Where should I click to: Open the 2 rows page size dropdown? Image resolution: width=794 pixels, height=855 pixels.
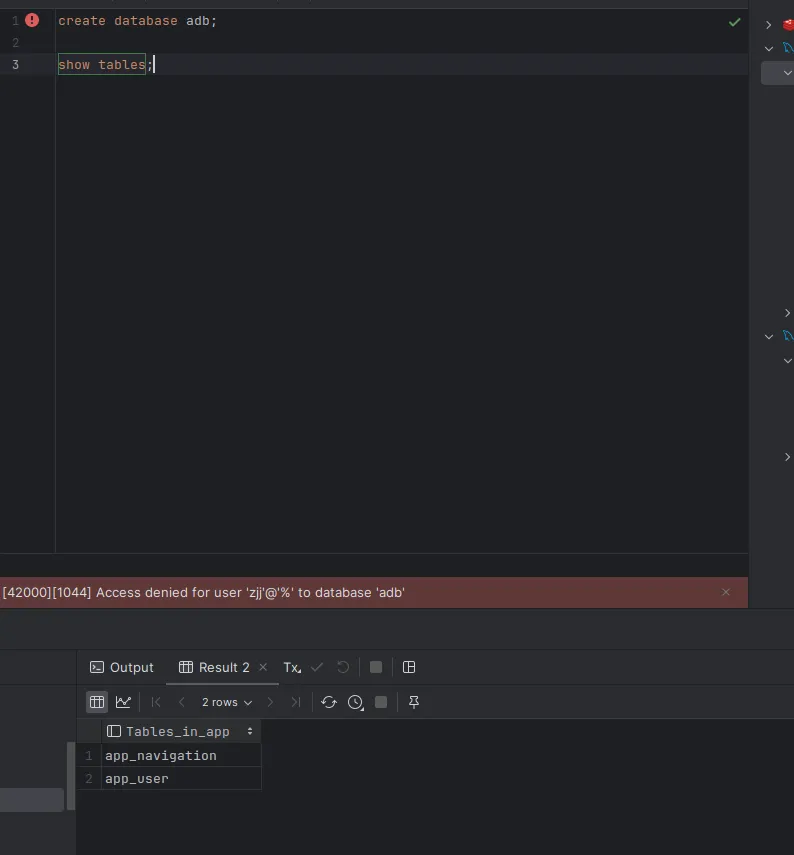[227, 702]
